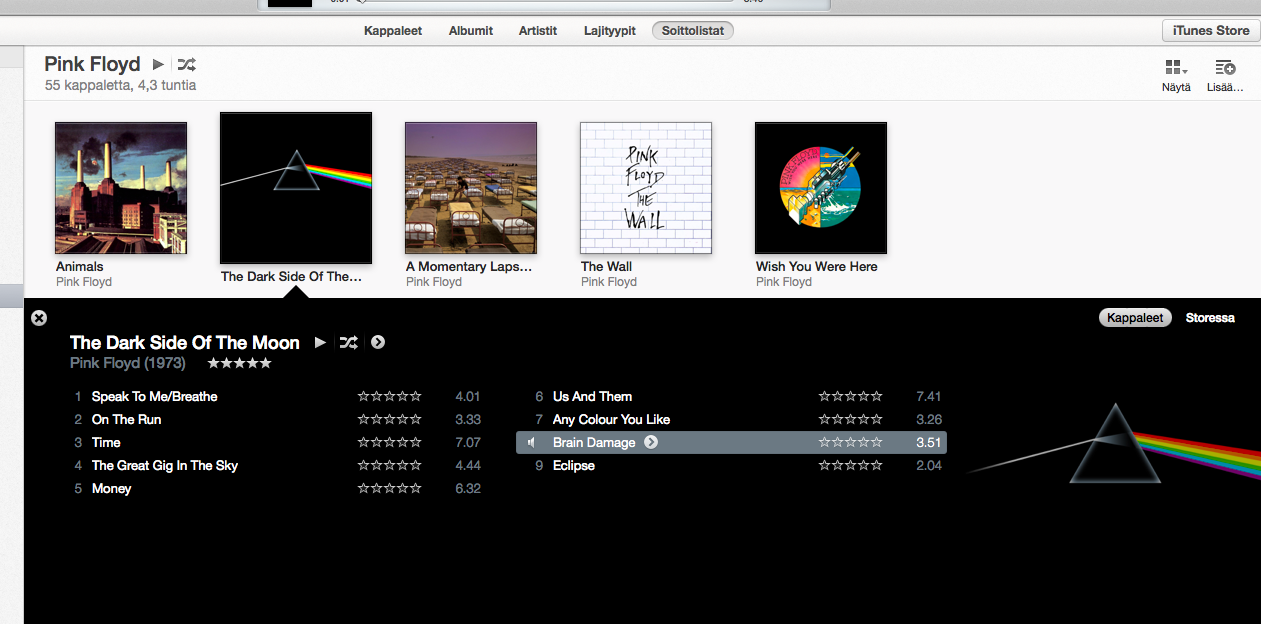
Task: Shuffle the Pink Floyd playlist
Action: (187, 64)
